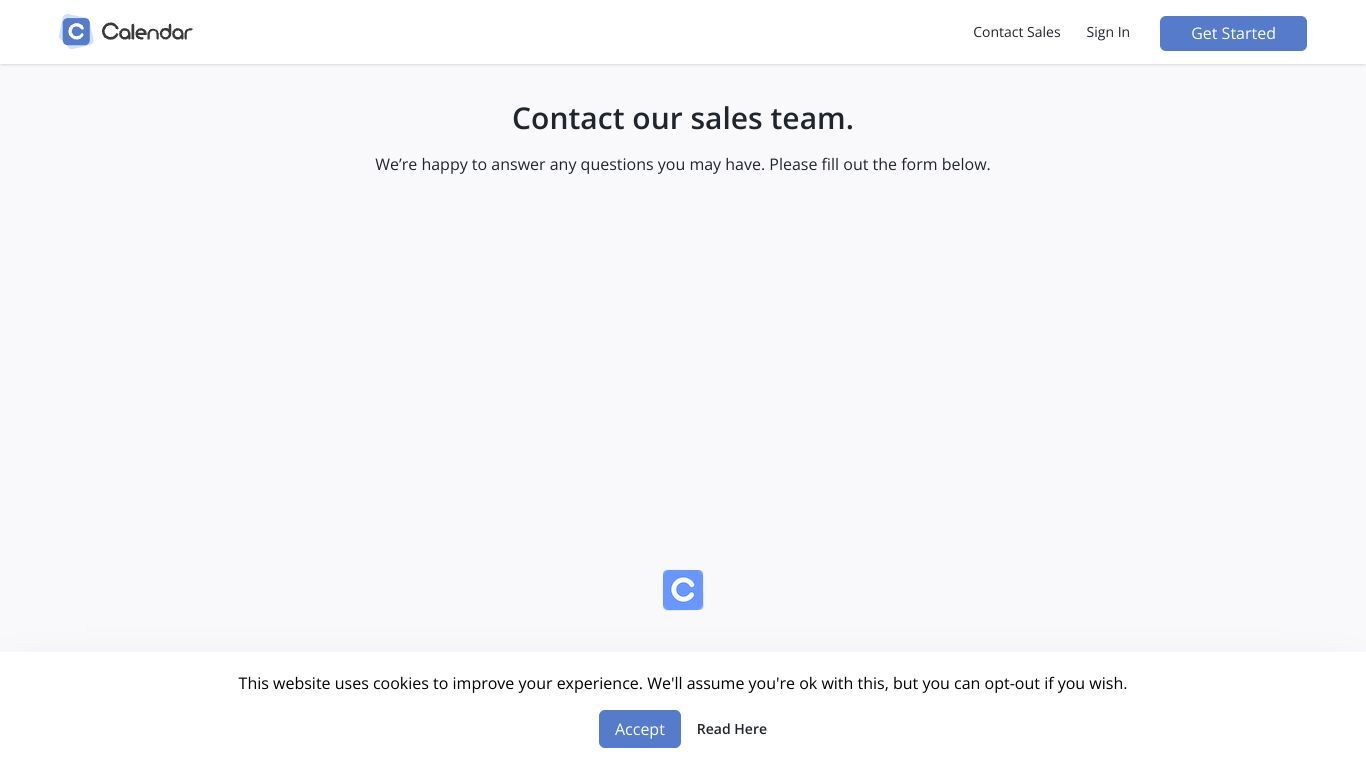Image resolution: width=1366 pixels, height=768 pixels.
Task: Go to Sign In
Action: click(x=1108, y=32)
